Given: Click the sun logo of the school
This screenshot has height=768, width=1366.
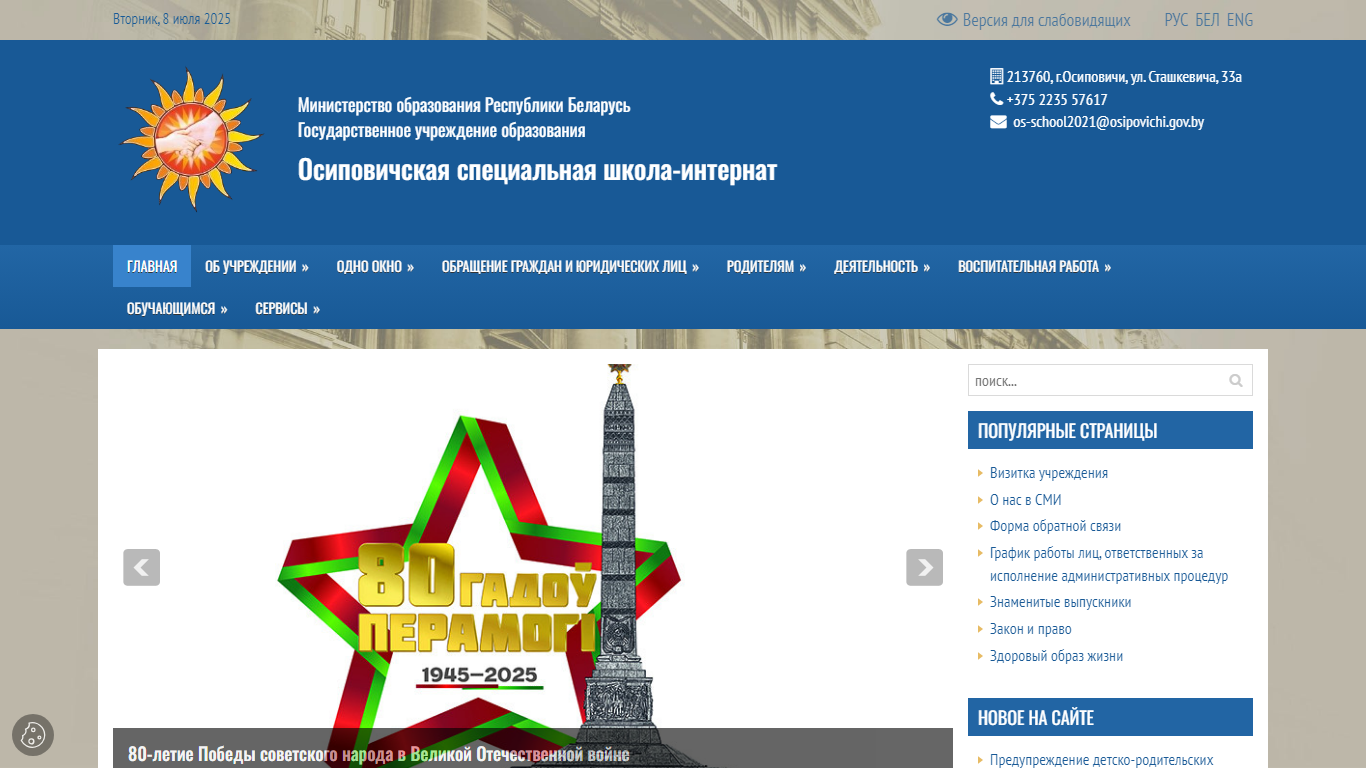Looking at the screenshot, I should (190, 139).
